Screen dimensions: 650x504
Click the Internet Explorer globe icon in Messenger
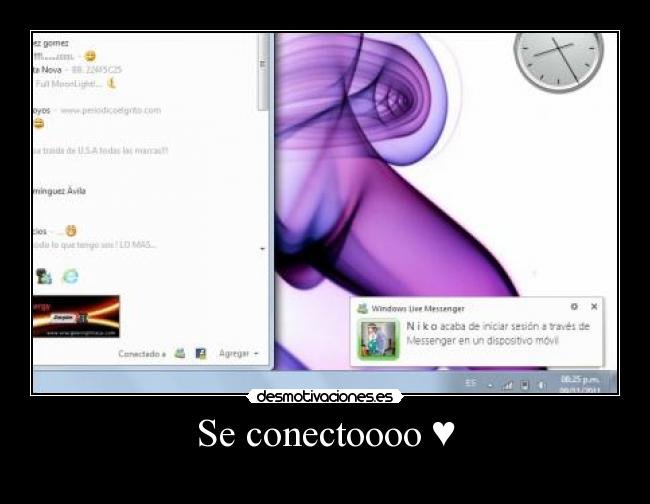70,276
